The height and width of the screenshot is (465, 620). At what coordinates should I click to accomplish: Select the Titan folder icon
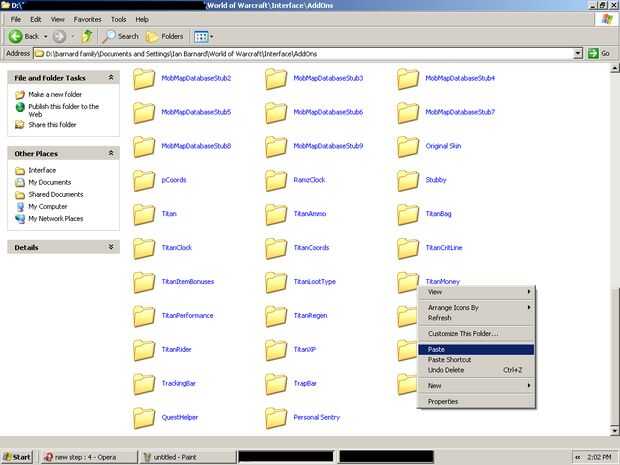[144, 214]
